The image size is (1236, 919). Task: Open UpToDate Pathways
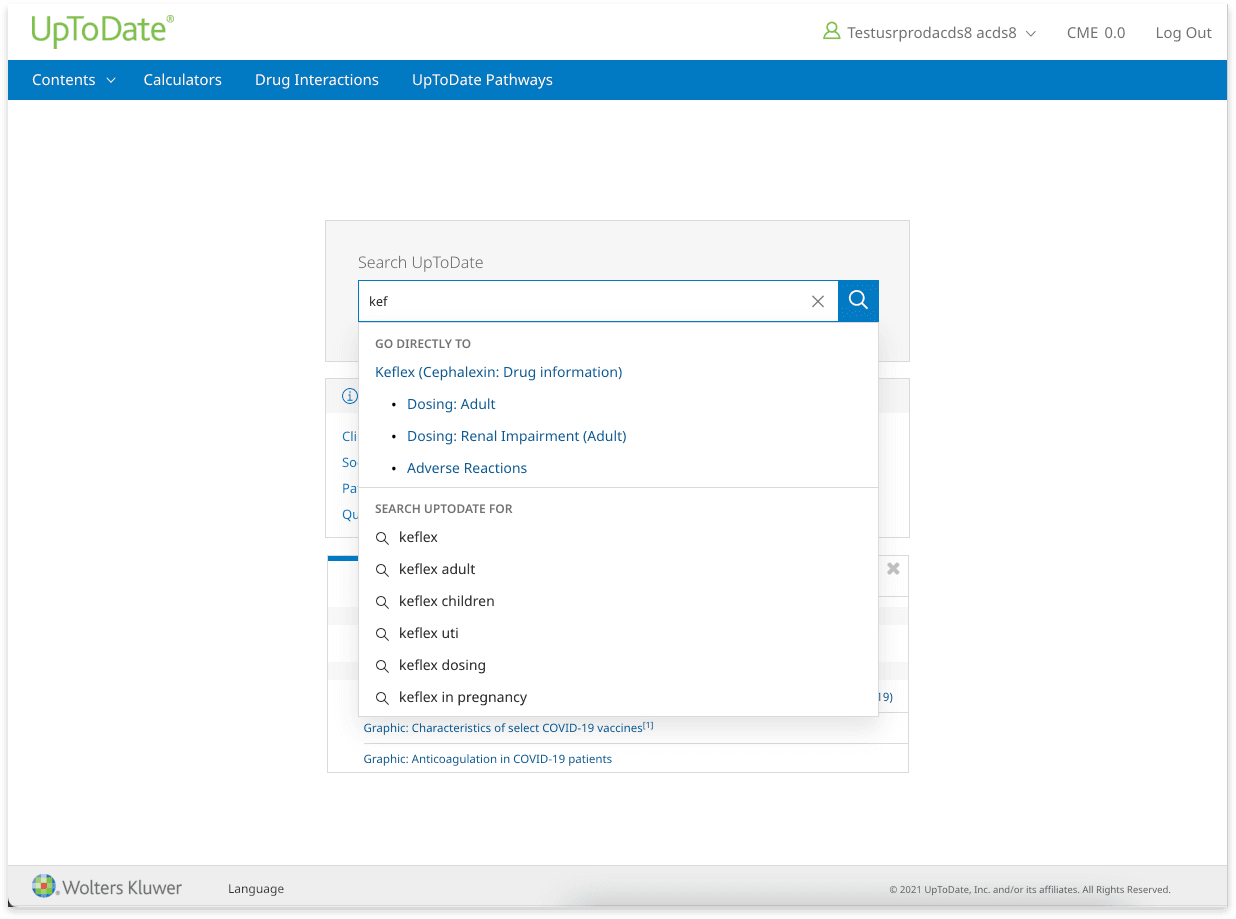[482, 80]
